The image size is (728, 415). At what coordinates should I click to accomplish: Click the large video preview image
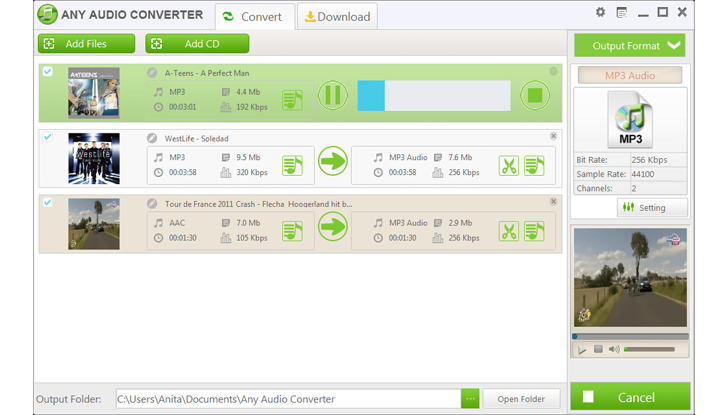point(630,278)
